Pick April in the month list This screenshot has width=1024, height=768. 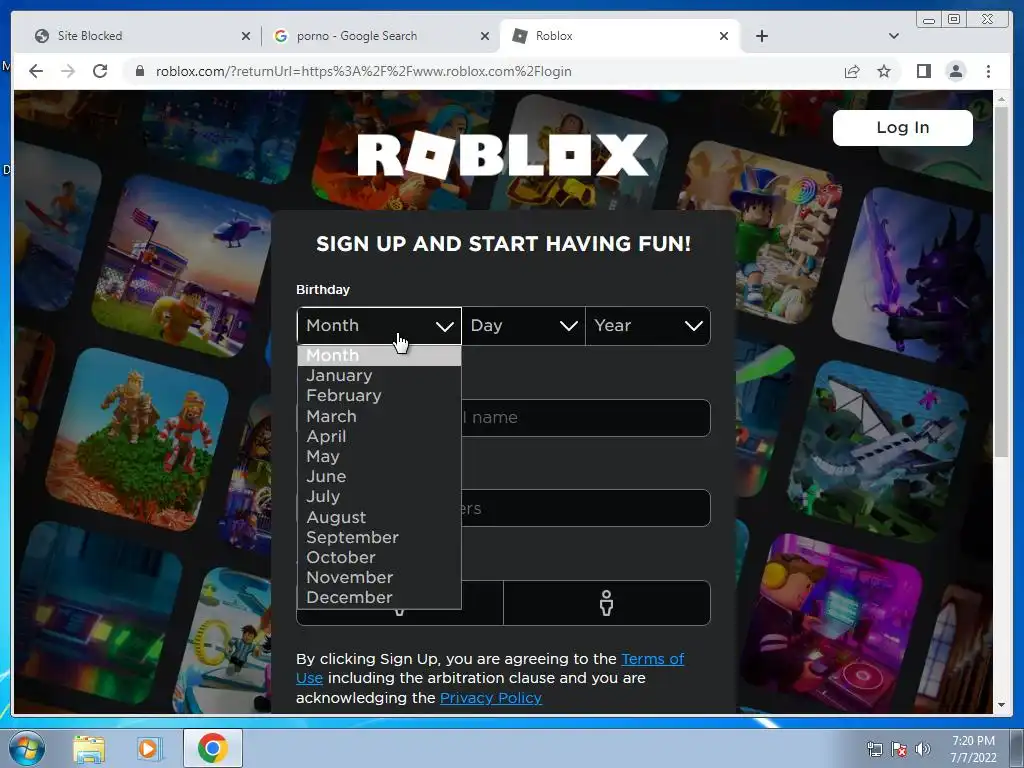tap(379, 436)
